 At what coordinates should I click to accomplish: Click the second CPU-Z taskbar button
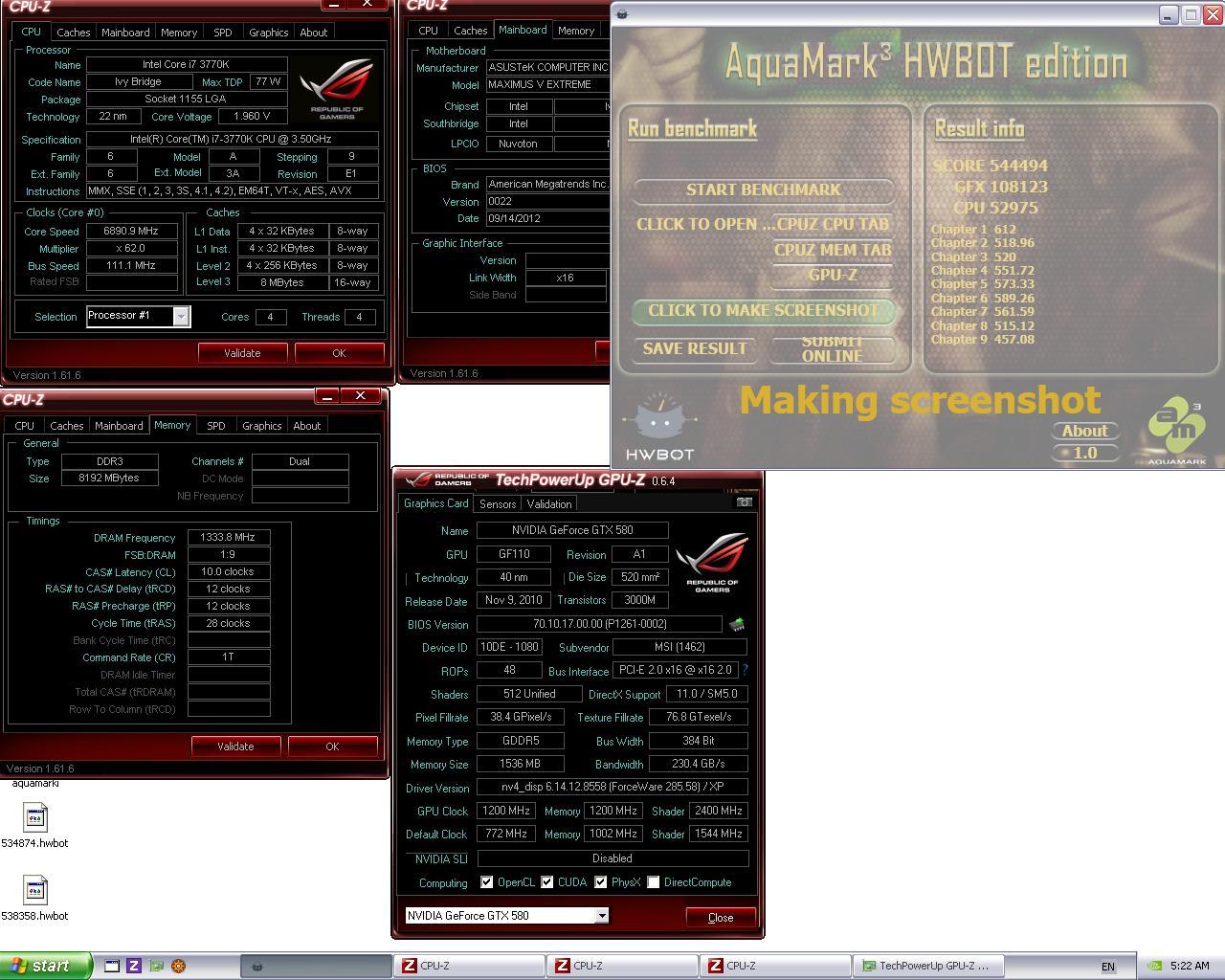pyautogui.click(x=622, y=966)
